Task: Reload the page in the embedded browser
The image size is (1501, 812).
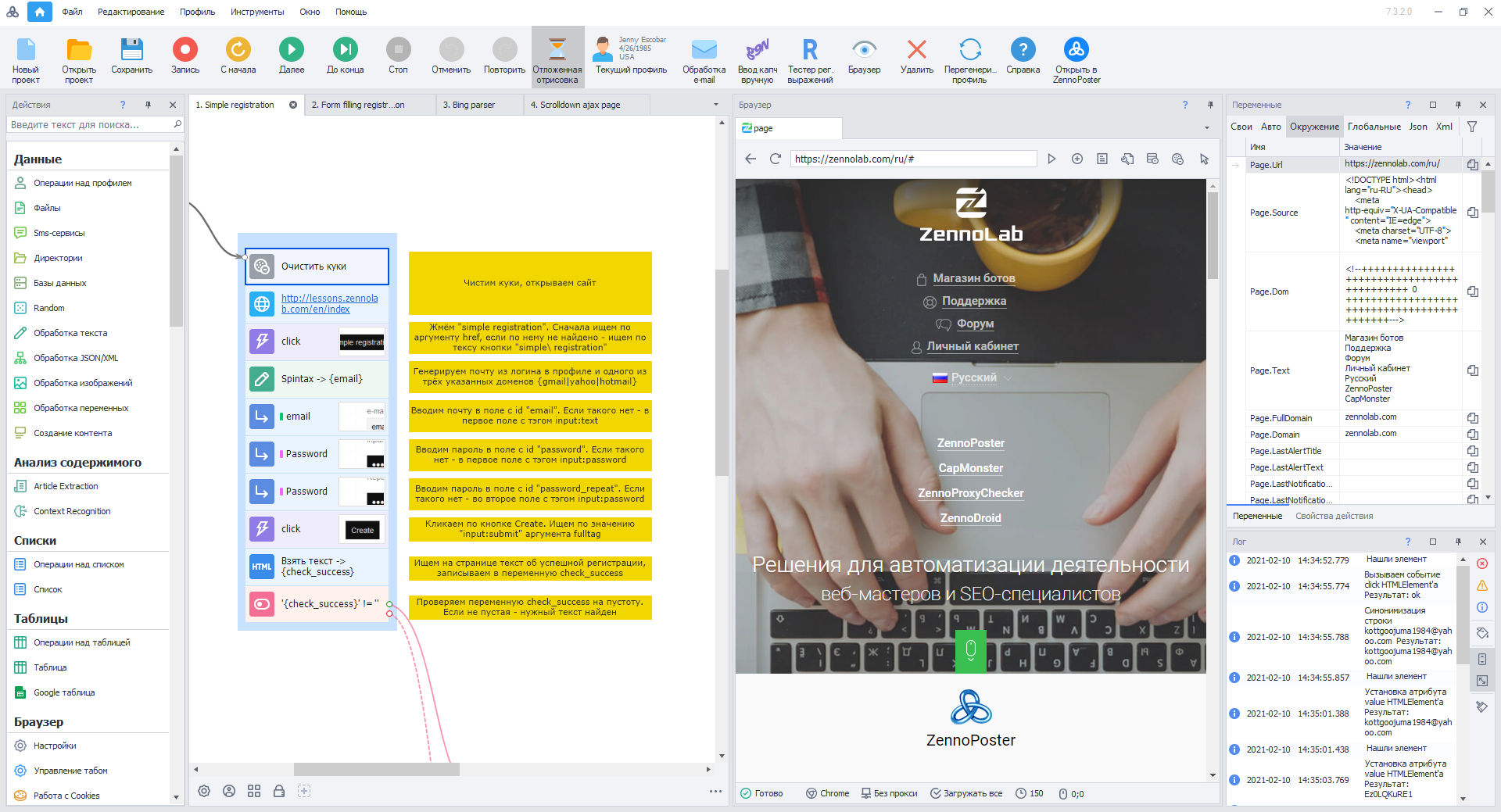Action: 776,159
